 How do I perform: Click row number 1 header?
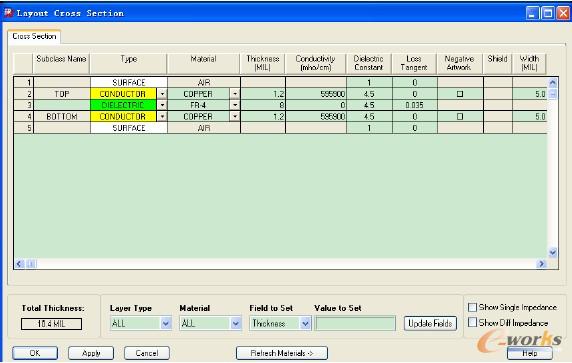pyautogui.click(x=24, y=83)
